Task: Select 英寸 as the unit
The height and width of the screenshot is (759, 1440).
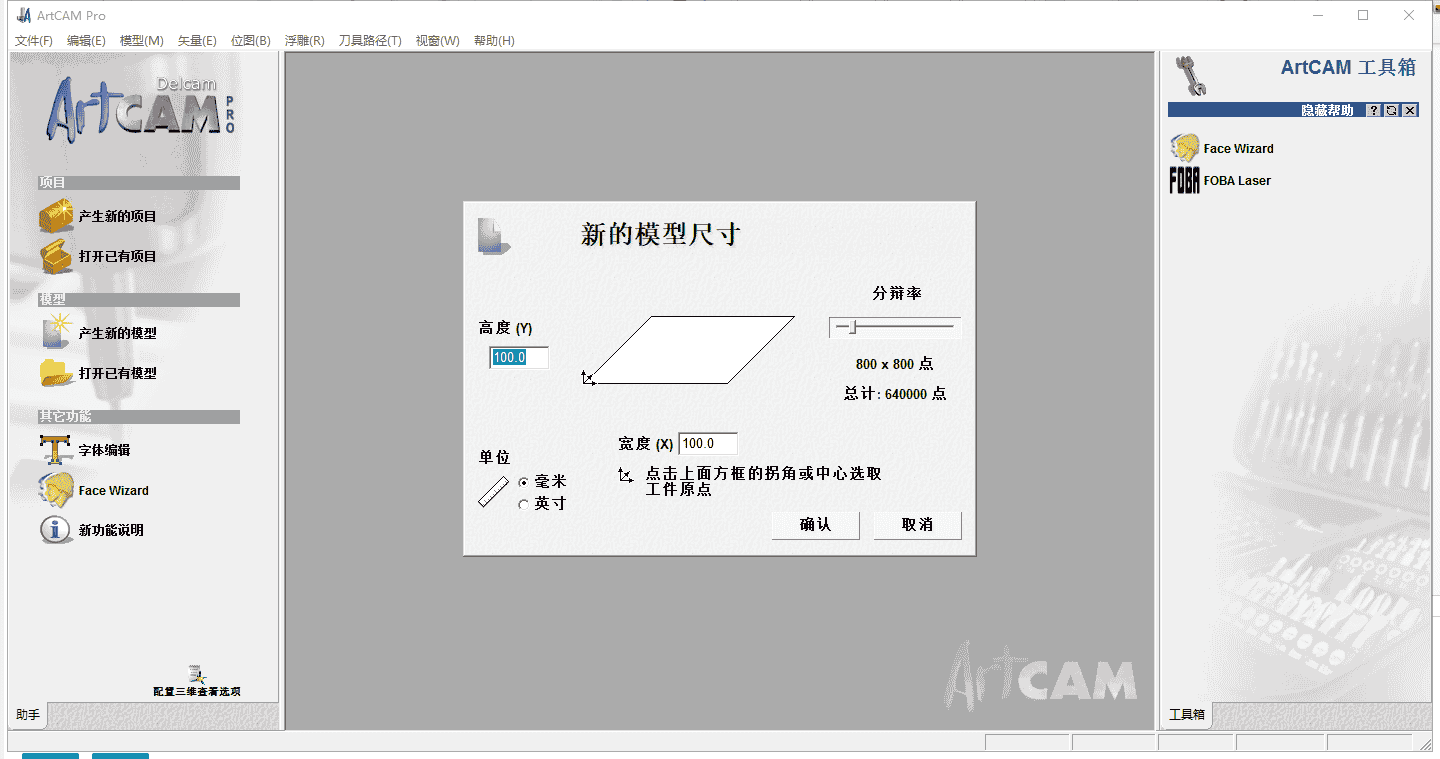Action: click(523, 504)
